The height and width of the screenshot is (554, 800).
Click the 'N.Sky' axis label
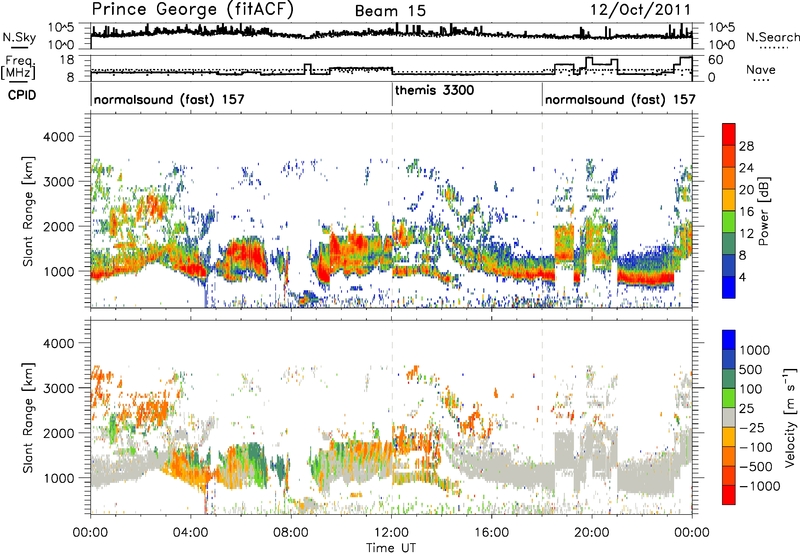19,37
